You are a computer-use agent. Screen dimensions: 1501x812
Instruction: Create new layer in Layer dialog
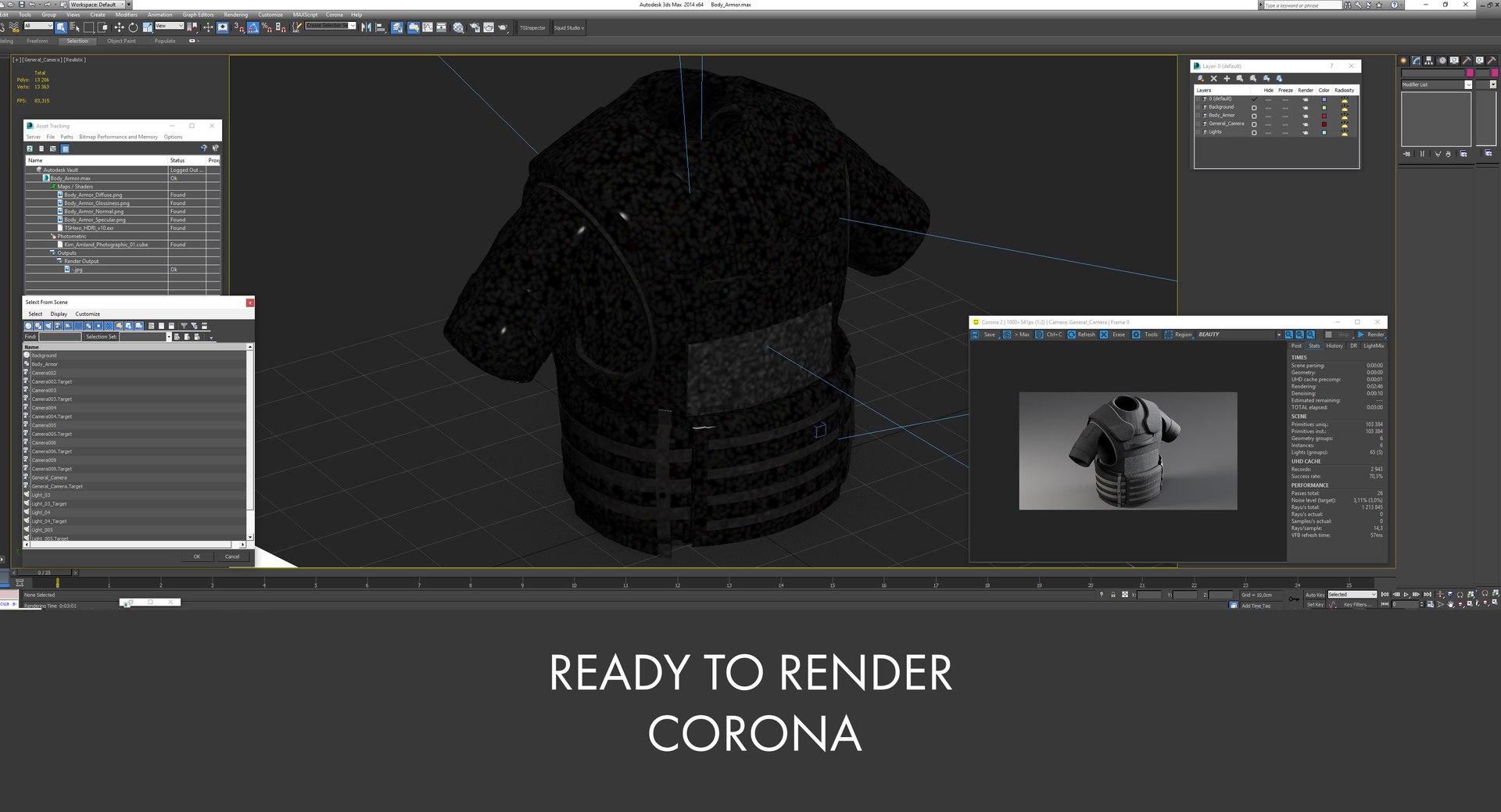coord(1201,78)
